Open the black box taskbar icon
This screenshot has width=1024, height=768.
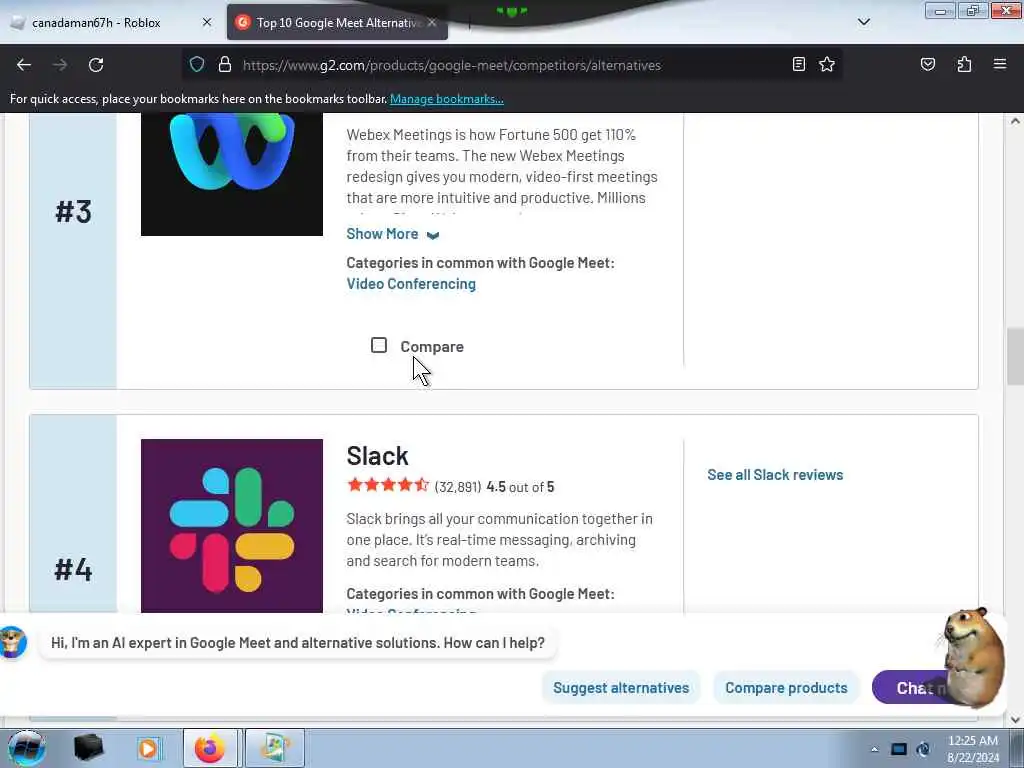point(89,748)
